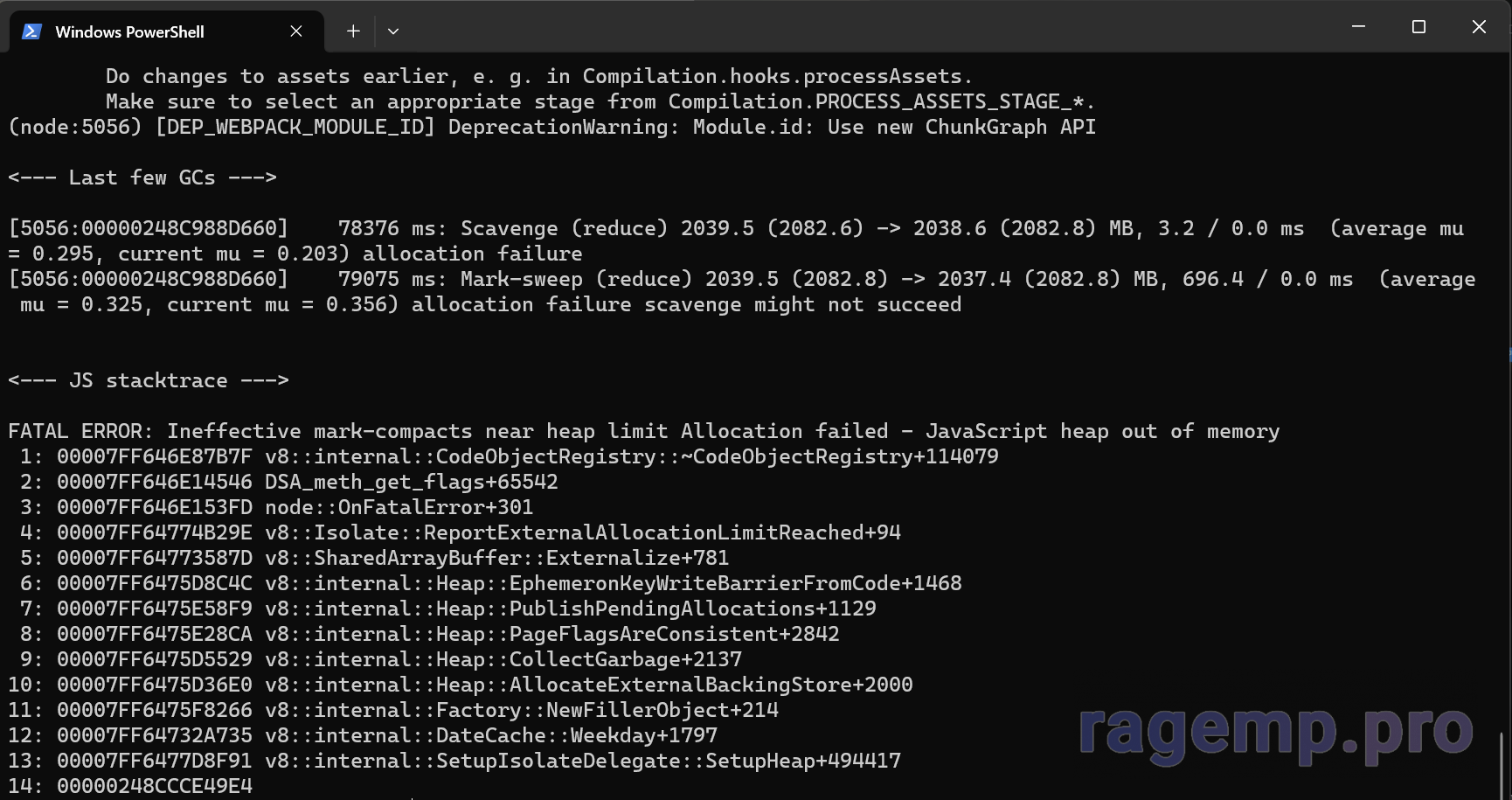
Task: Click the ragemp.pro watermark text
Action: [1276, 733]
